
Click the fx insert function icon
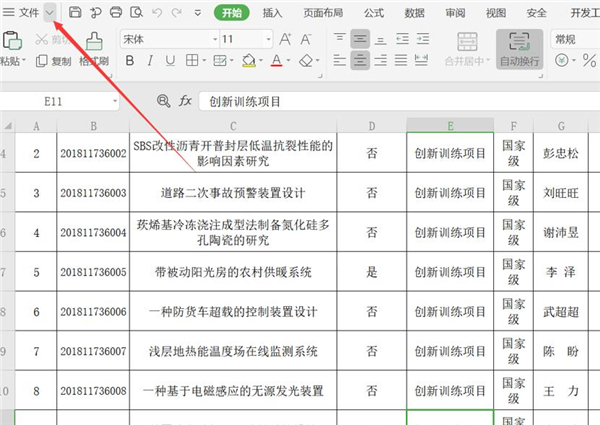pos(185,101)
